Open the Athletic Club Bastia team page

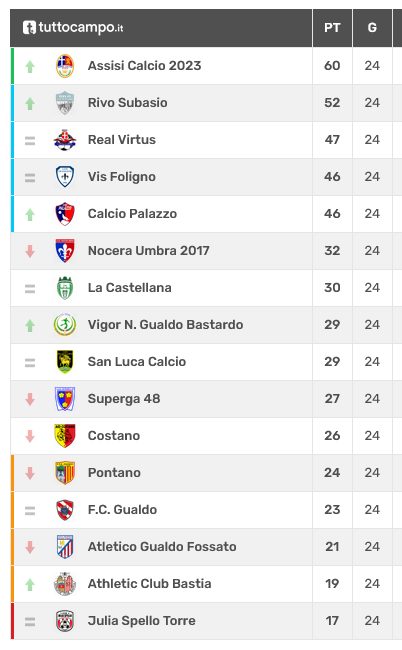149,584
